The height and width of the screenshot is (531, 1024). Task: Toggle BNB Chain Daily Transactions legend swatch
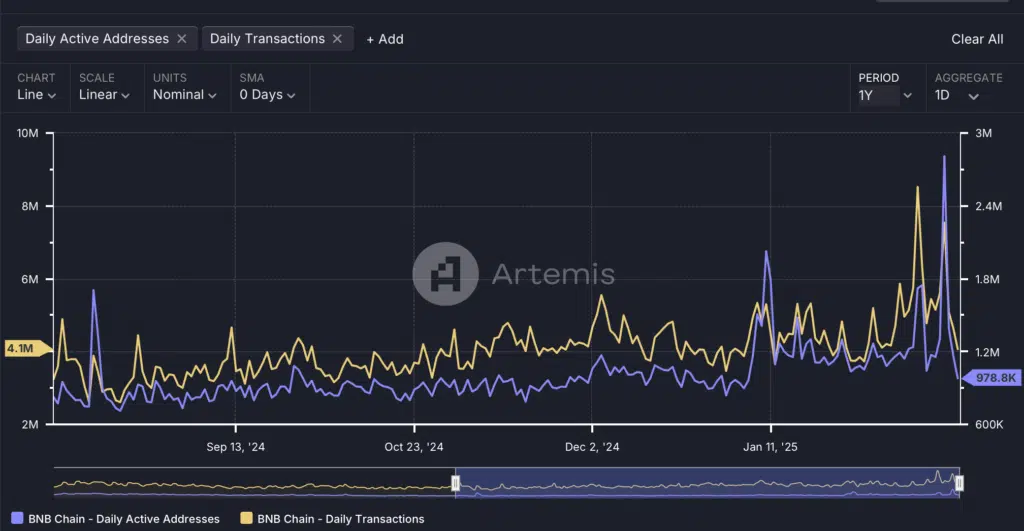(246, 519)
